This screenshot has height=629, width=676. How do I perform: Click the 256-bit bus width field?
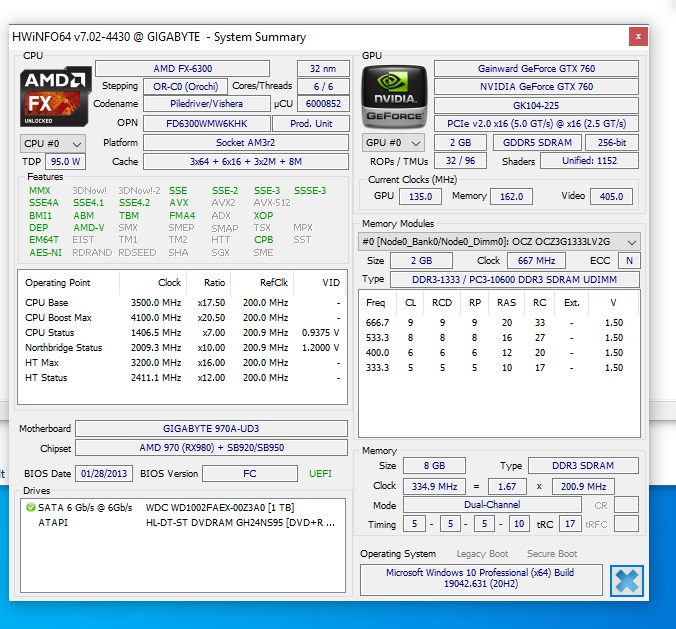tap(612, 143)
